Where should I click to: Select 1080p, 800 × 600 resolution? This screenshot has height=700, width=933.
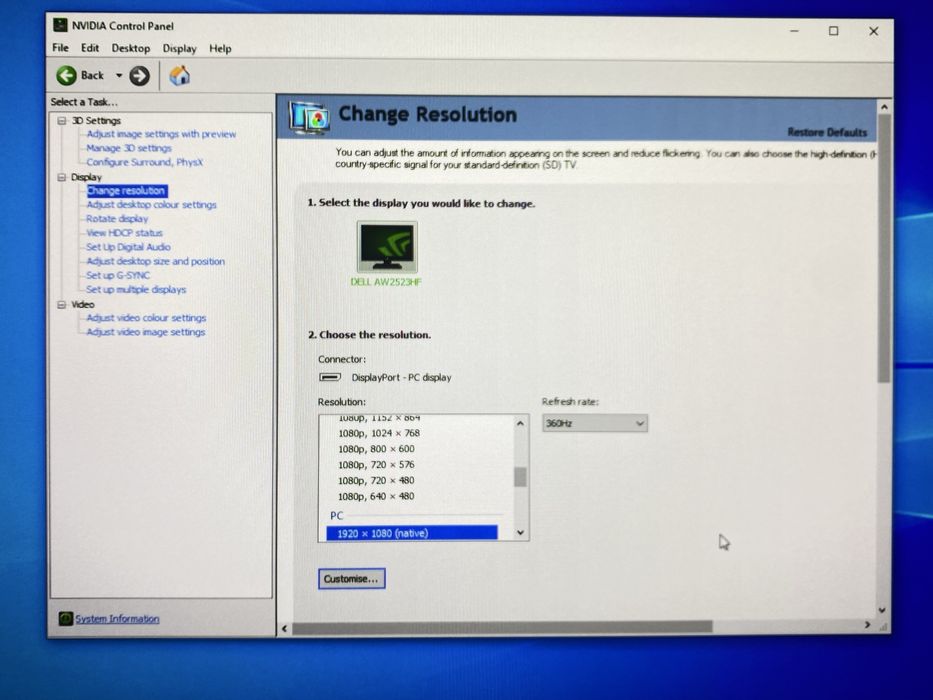pos(376,449)
